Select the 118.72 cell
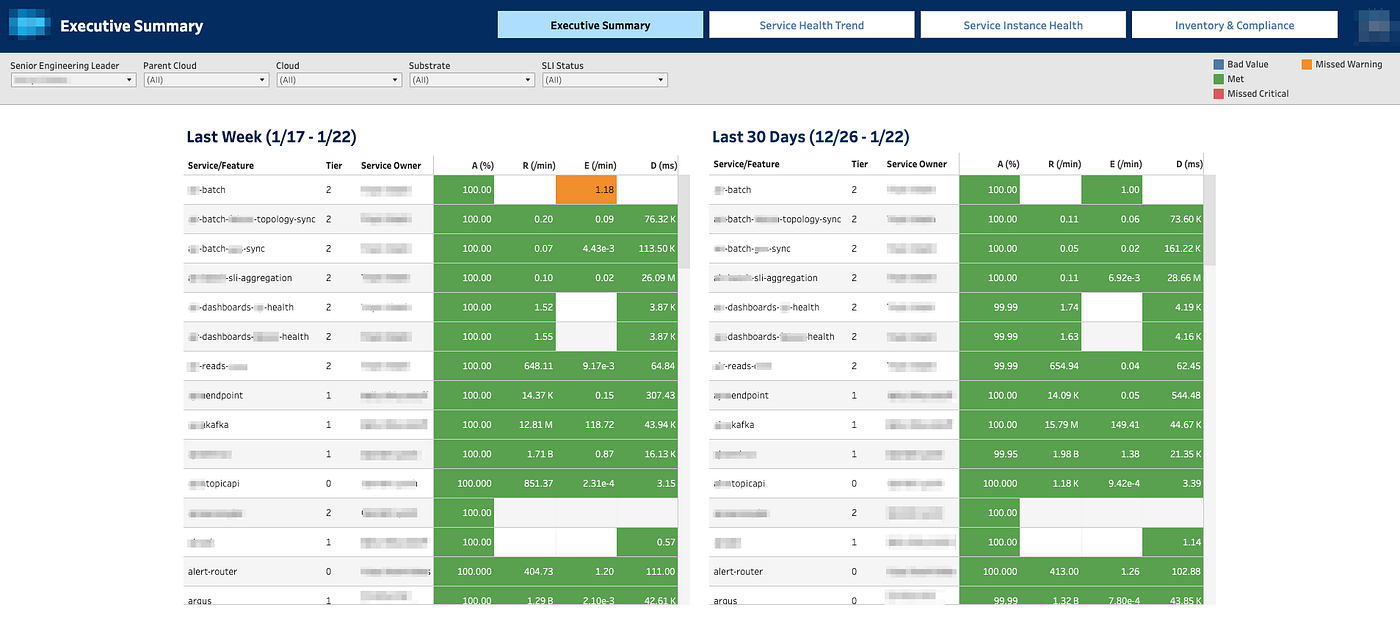The image size is (1400, 626). 586,425
